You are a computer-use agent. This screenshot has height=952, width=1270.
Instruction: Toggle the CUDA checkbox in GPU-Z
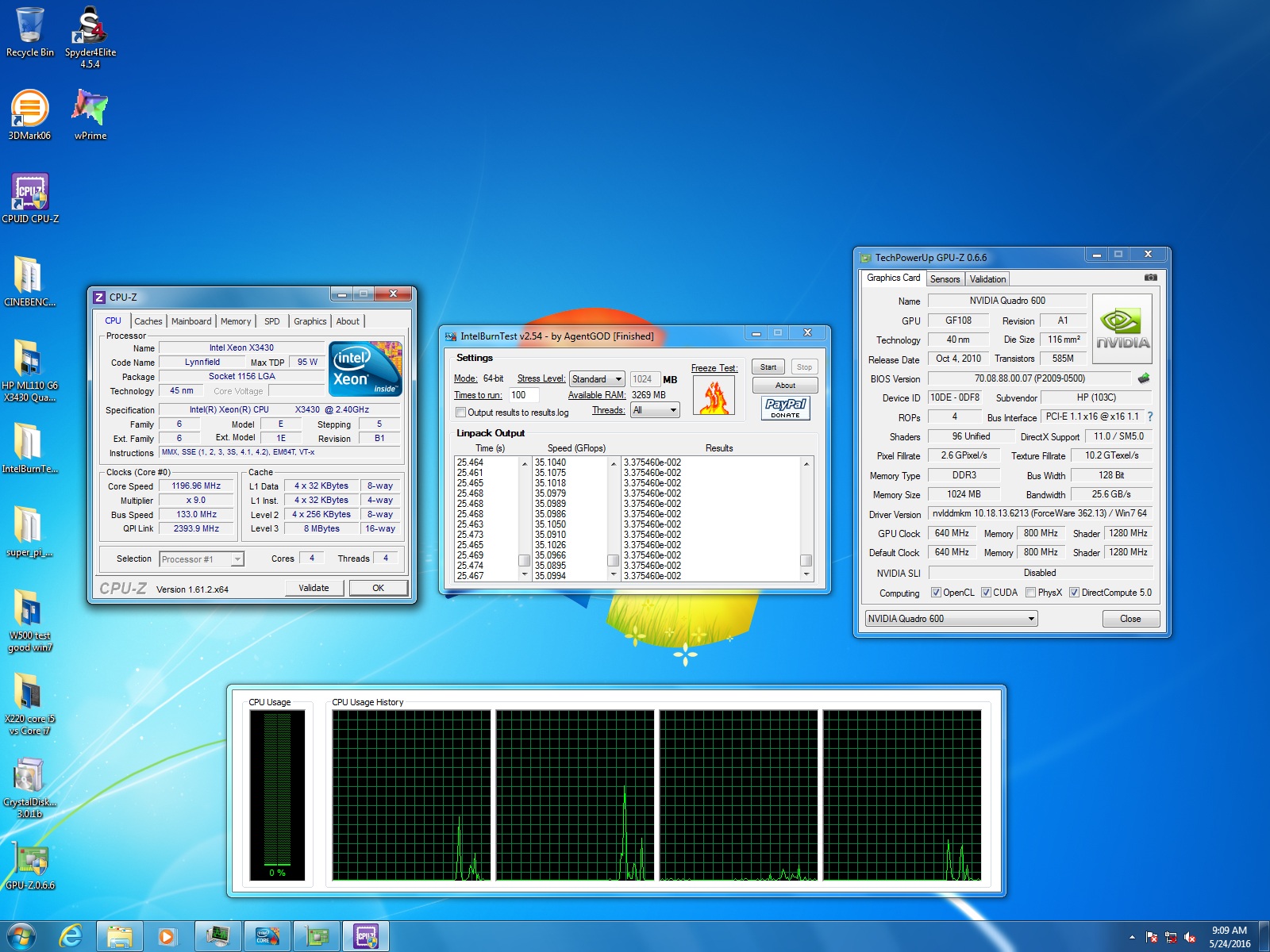click(x=986, y=593)
